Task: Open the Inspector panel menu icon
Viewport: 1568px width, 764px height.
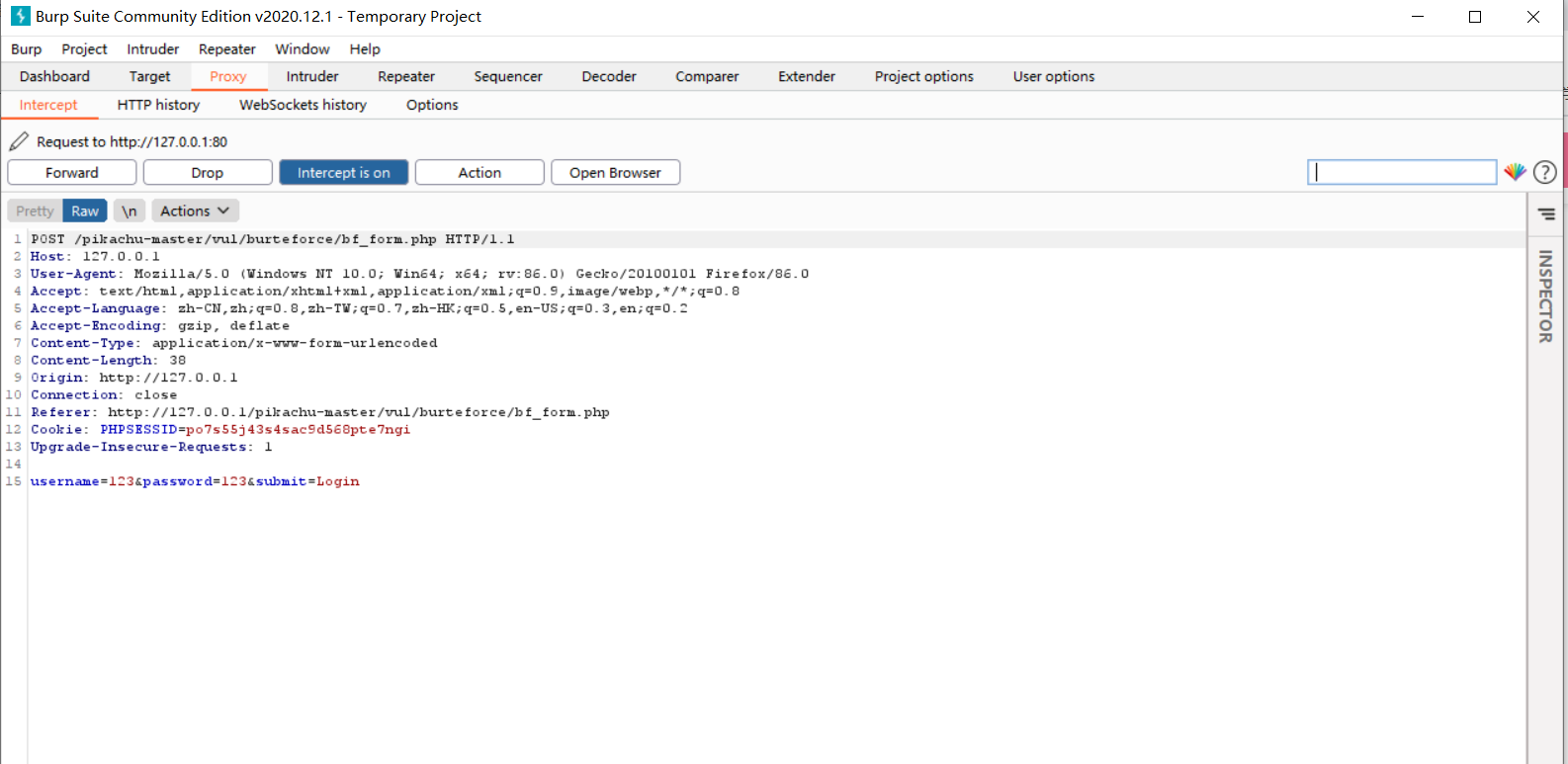Action: [x=1546, y=213]
